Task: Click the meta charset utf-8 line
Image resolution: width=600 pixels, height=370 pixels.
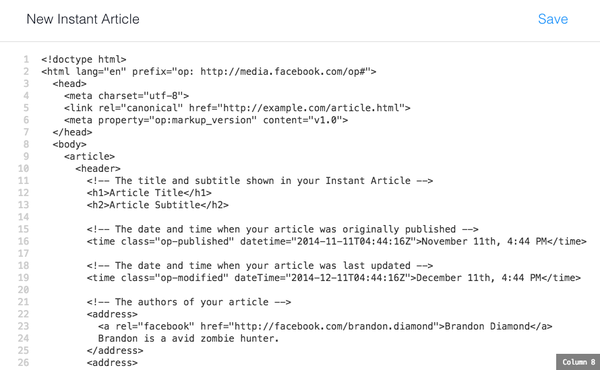Action: point(126,96)
